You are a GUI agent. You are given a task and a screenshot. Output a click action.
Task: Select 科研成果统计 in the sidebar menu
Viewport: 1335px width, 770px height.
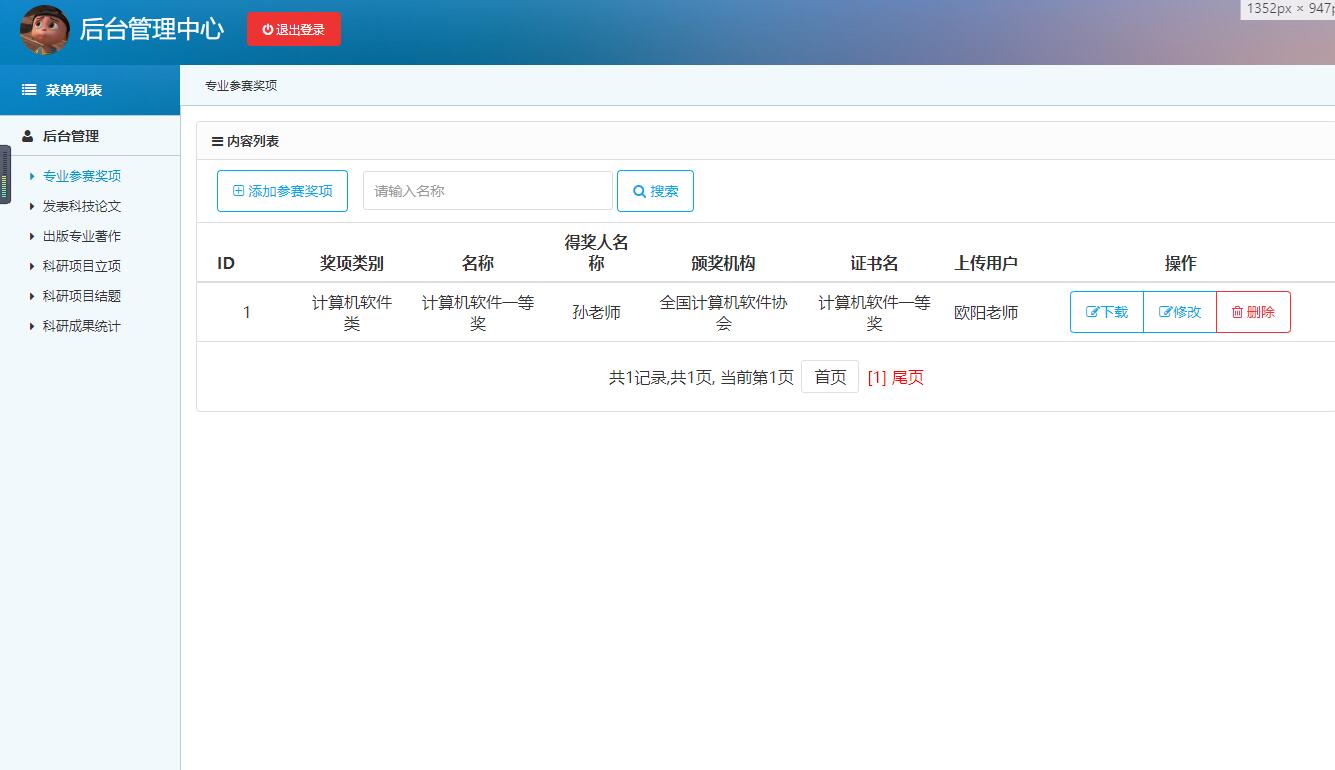pyautogui.click(x=80, y=326)
